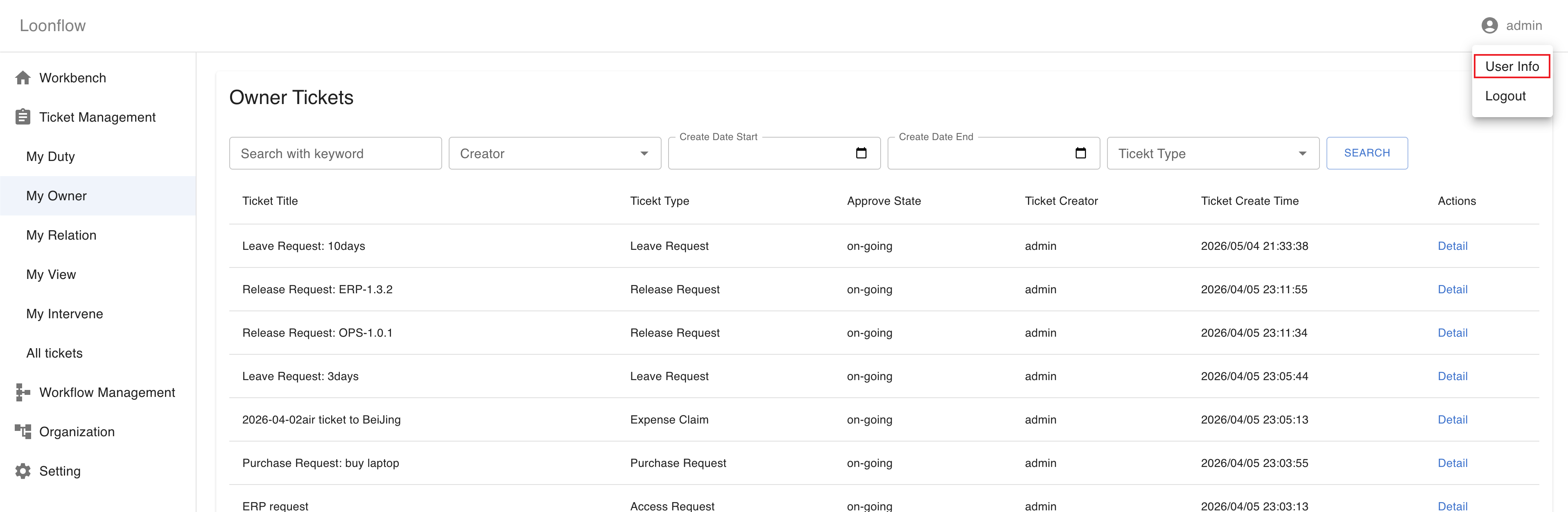
Task: Select User Info from menu
Action: (x=1512, y=66)
